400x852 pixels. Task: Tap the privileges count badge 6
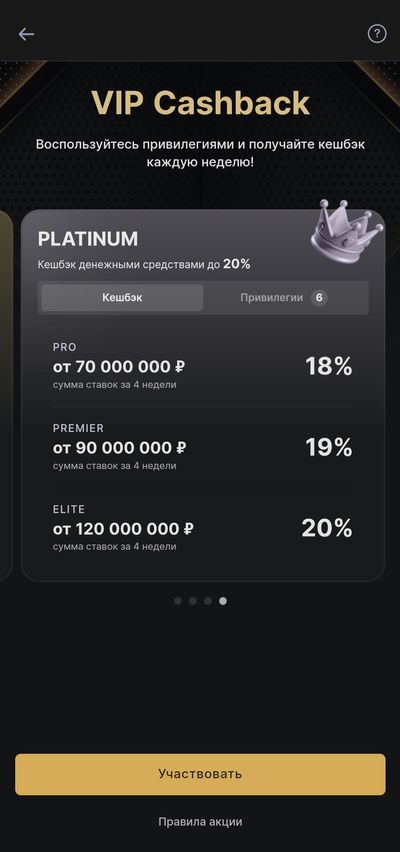pos(319,298)
